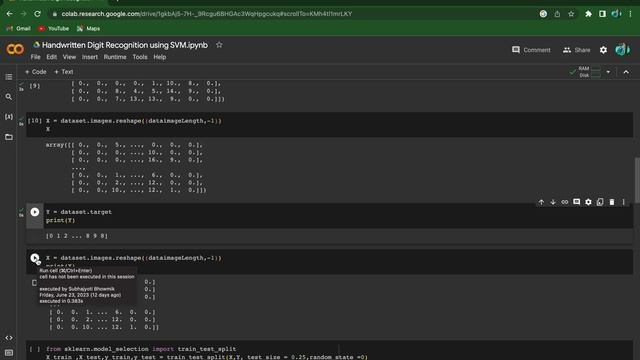The image size is (640, 360).
Task: Click the notebook title Handwritten Digit Recognition
Action: point(125,45)
